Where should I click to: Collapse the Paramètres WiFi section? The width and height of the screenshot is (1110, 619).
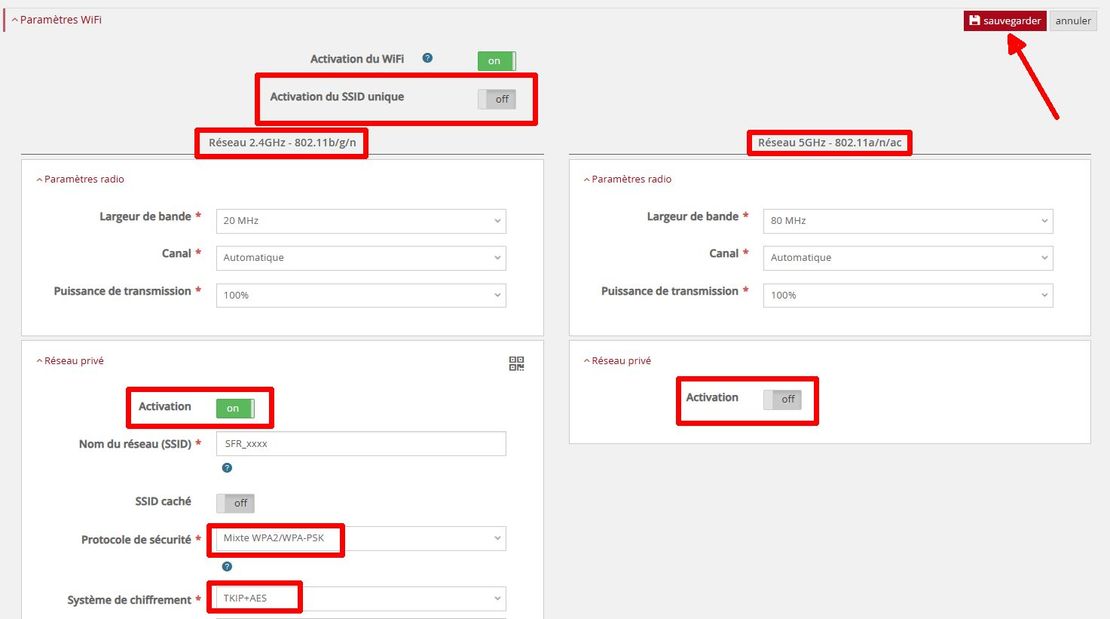point(57,20)
